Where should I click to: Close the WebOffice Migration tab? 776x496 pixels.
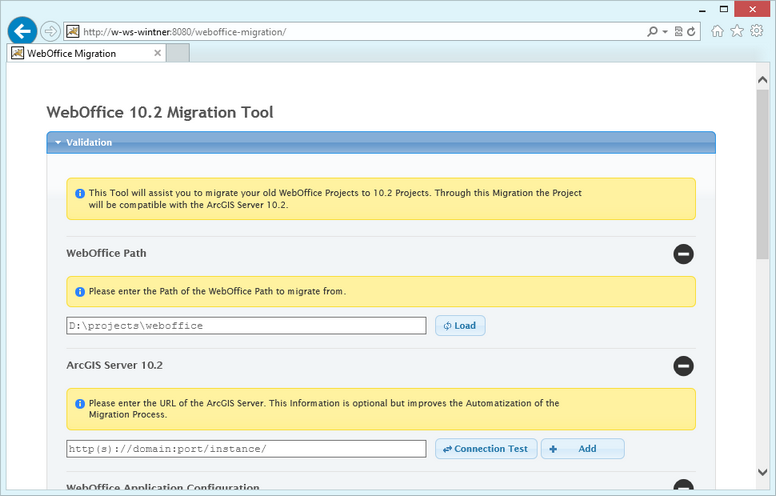pyautogui.click(x=157, y=53)
